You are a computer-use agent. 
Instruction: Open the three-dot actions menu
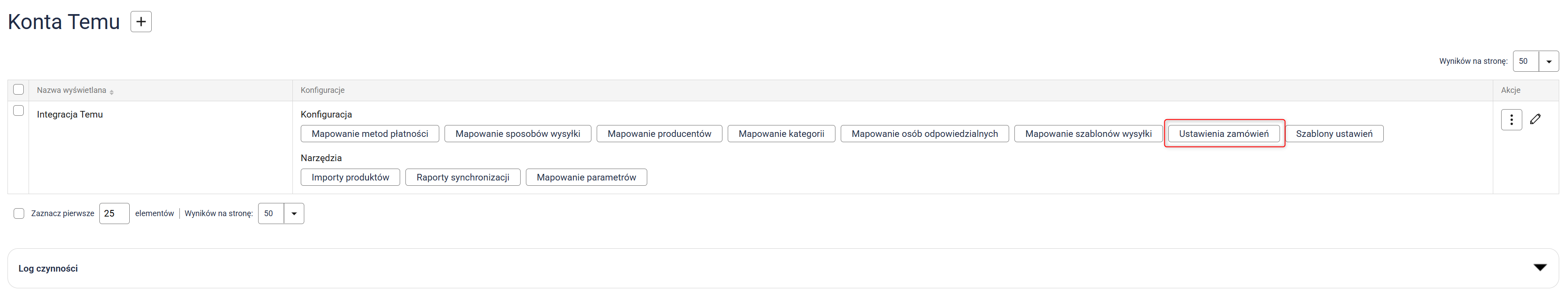click(1511, 119)
